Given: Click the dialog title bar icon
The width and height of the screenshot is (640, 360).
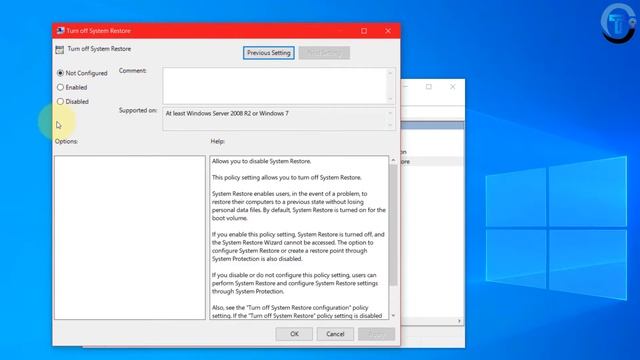Looking at the screenshot, I should (60, 31).
